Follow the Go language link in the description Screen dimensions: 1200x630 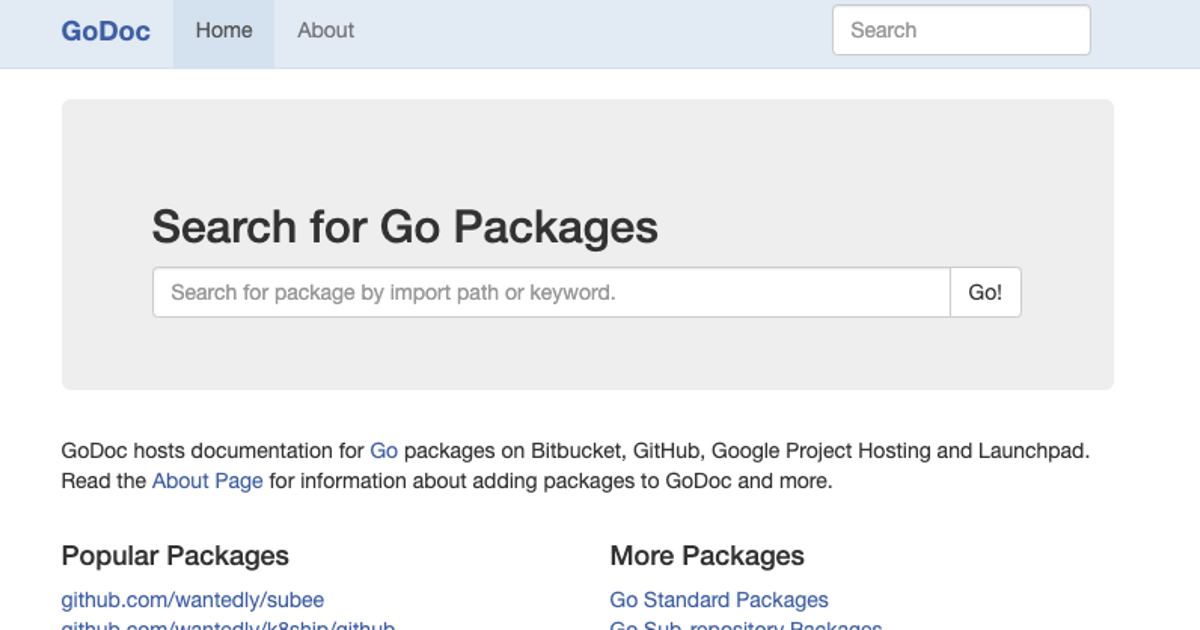pos(383,450)
